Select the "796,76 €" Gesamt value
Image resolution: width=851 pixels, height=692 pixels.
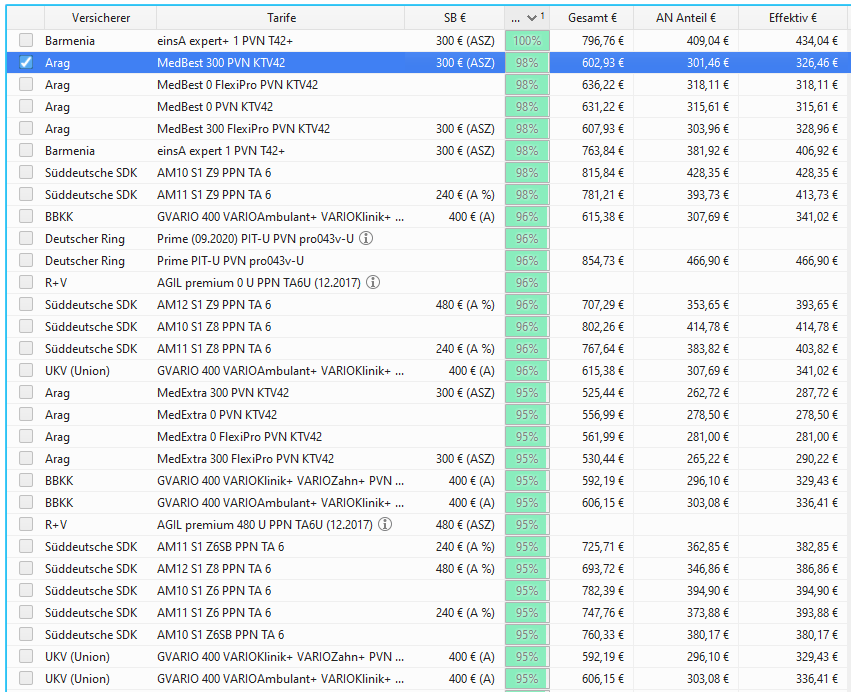point(603,41)
